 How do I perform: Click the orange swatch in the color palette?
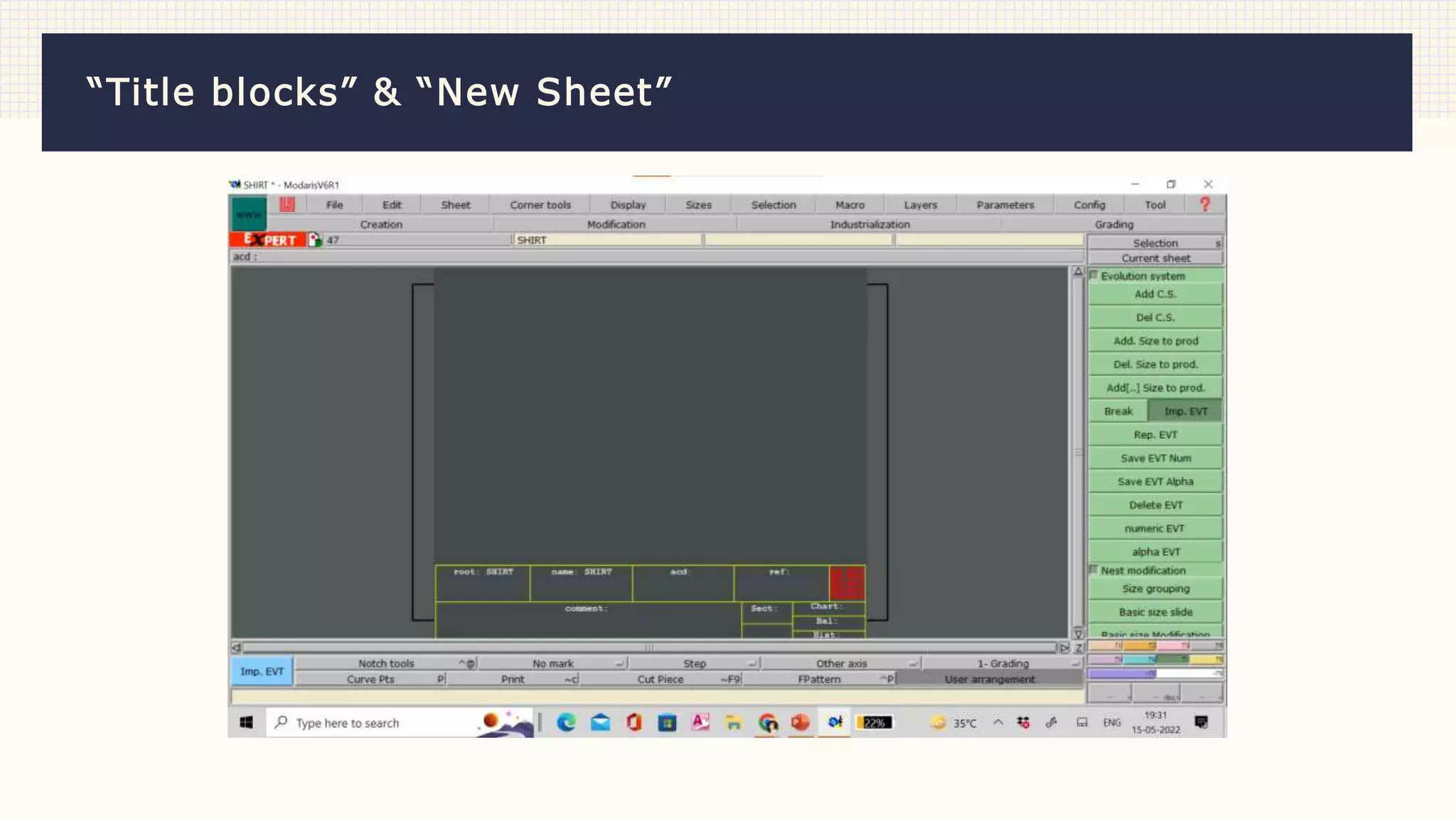click(x=1139, y=646)
